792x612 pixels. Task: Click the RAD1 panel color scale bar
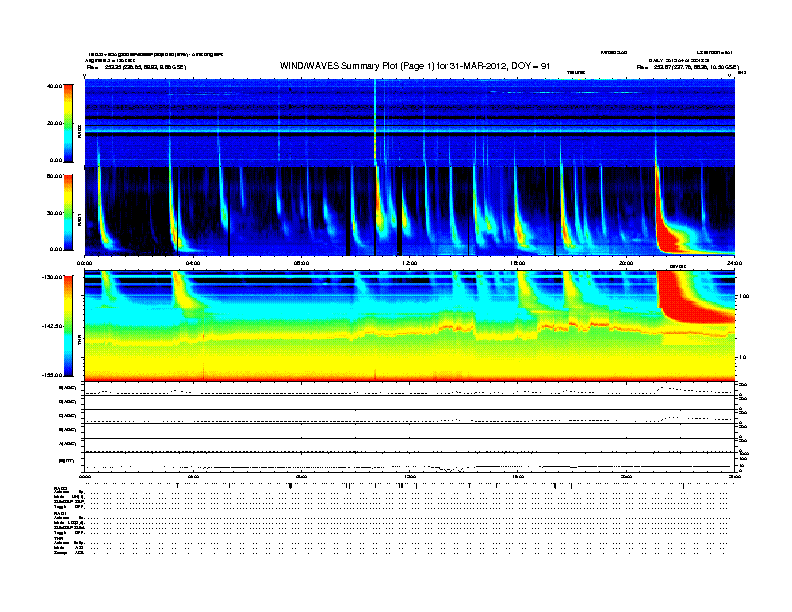click(x=68, y=212)
